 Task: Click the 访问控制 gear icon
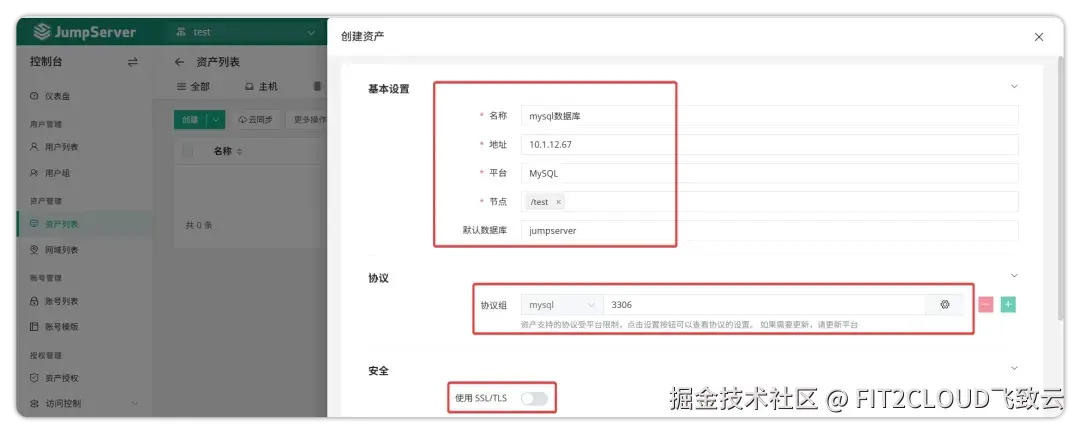[x=34, y=403]
